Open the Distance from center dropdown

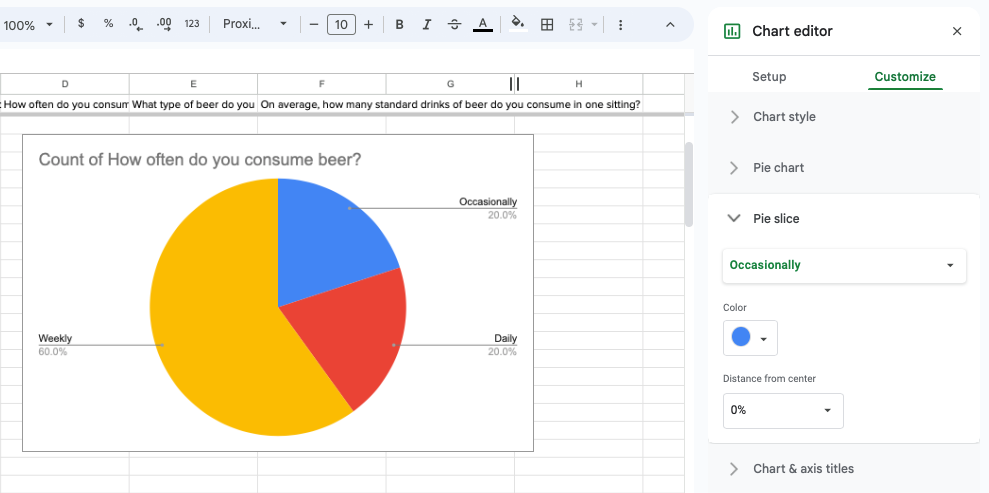point(783,410)
